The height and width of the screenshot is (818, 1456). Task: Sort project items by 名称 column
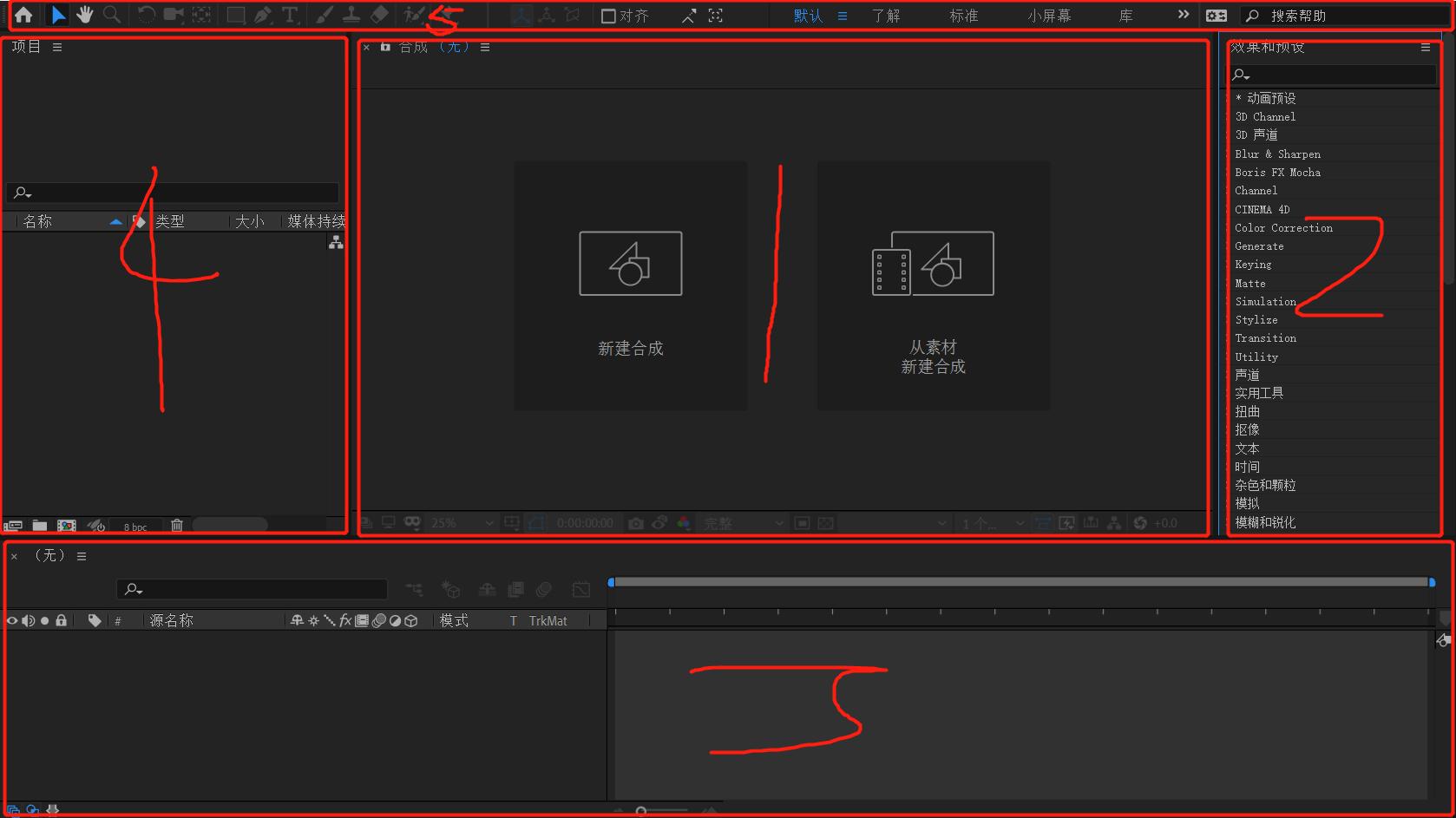pos(37,222)
